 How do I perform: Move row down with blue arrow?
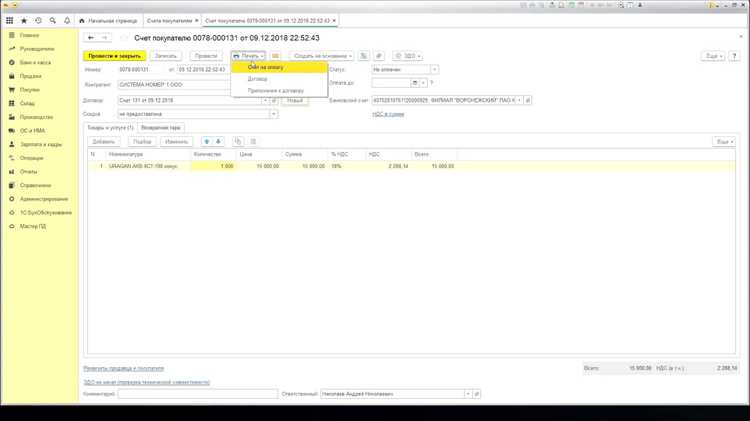[x=218, y=142]
